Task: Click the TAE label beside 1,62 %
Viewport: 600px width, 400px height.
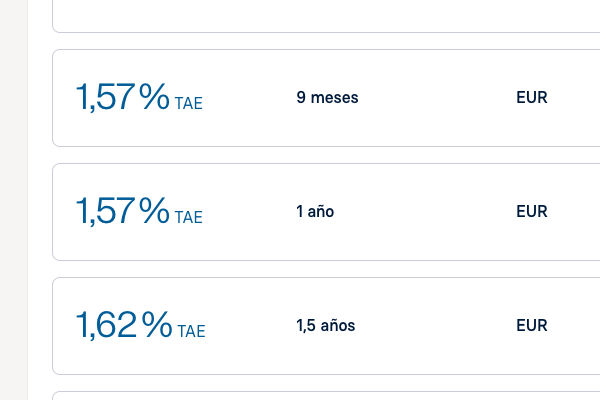Action: [x=191, y=331]
